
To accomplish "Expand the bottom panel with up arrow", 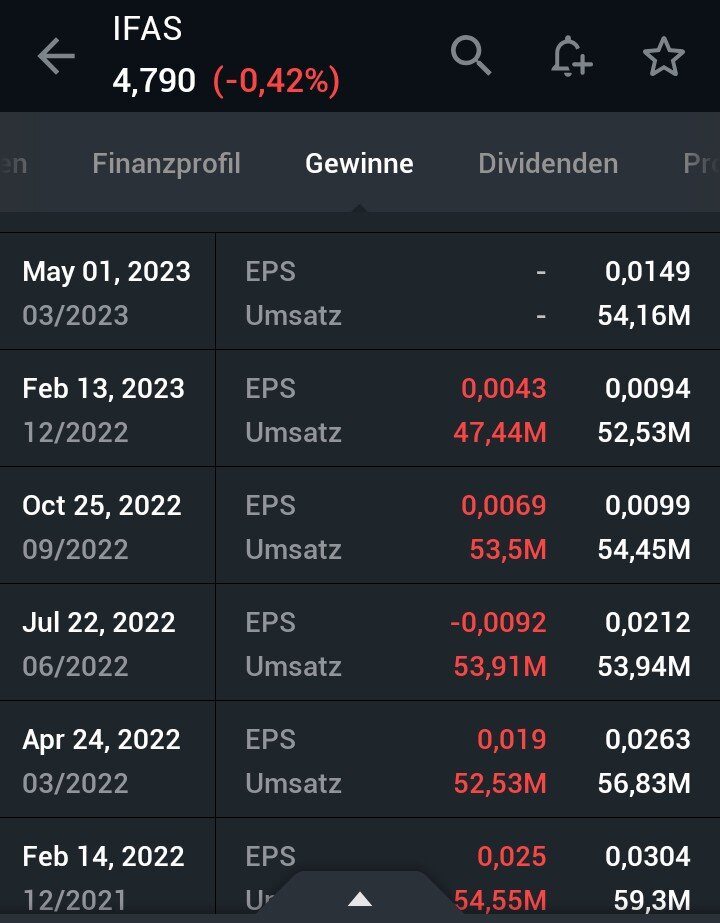I will [360, 899].
